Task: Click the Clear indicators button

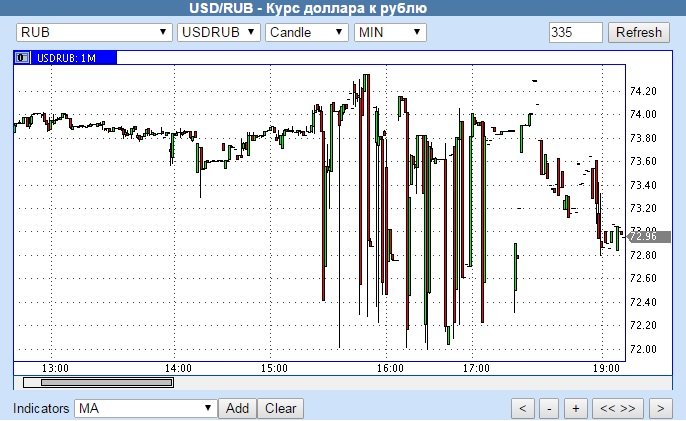Action: pos(280,408)
